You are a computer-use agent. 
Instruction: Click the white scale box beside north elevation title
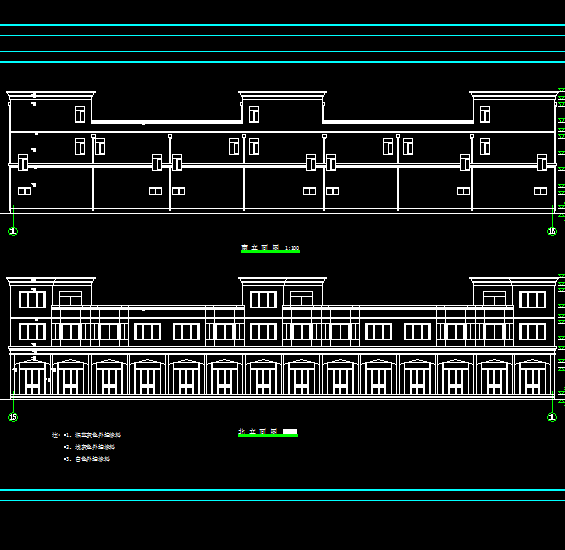[290, 431]
